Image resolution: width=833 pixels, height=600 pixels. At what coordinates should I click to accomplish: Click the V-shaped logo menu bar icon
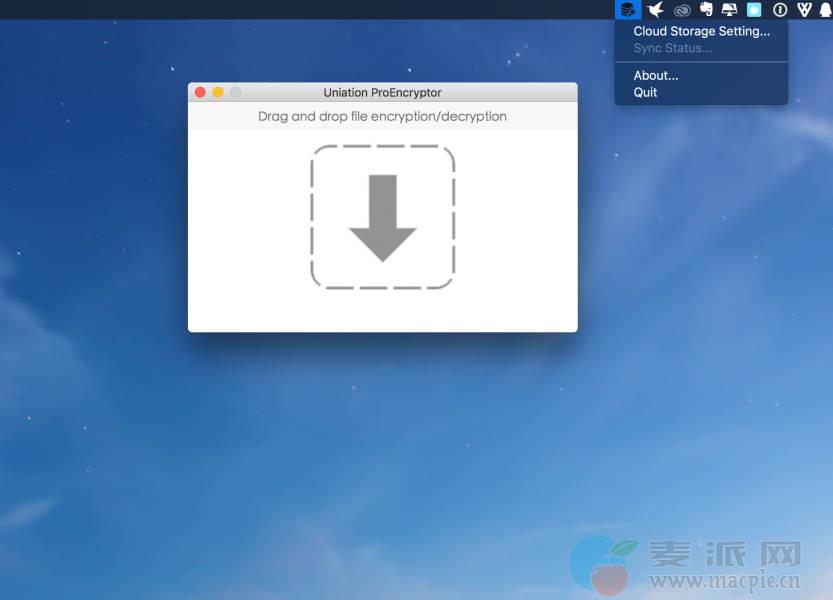point(804,10)
